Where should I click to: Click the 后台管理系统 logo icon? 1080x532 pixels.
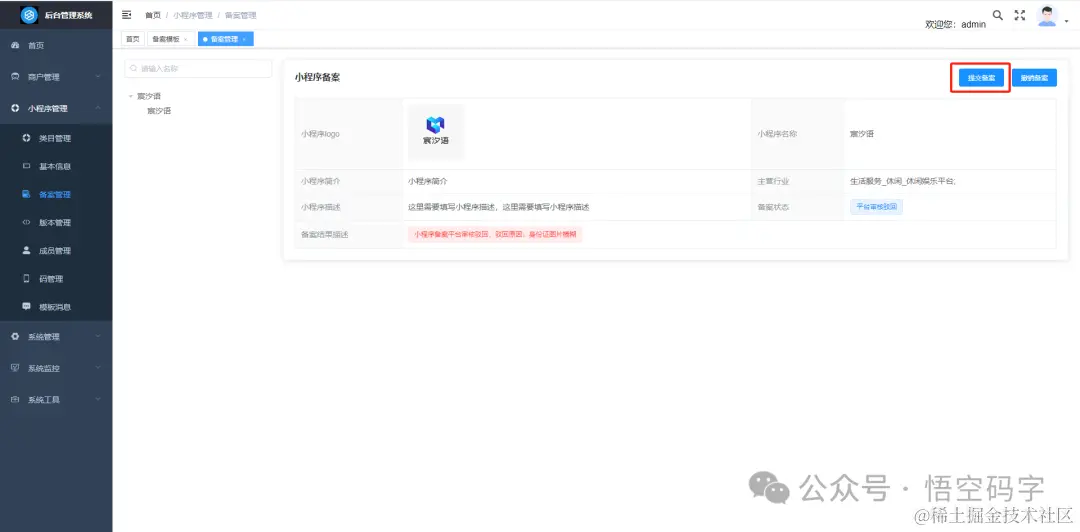(29, 14)
